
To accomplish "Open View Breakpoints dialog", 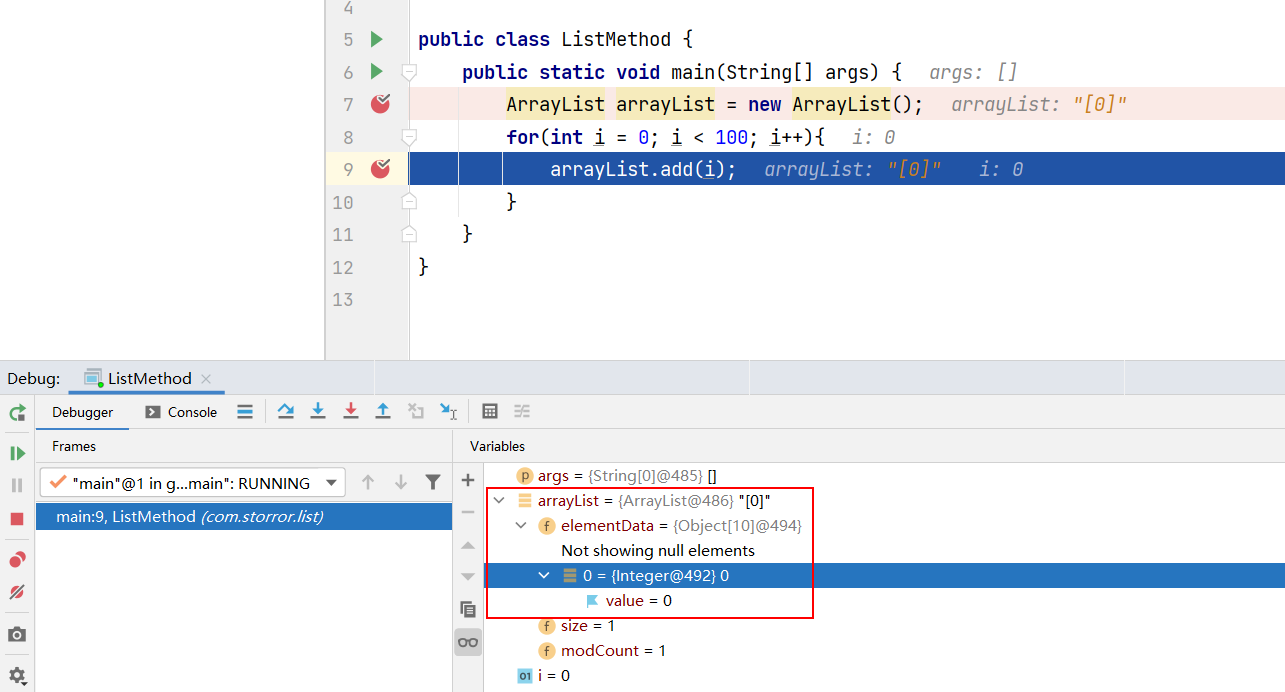I will coord(17,559).
